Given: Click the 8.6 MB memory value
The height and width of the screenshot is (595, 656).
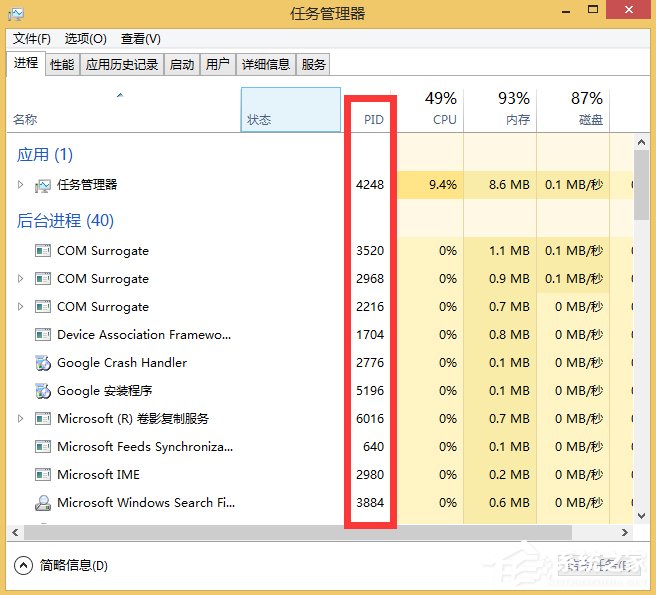Looking at the screenshot, I should 509,185.
